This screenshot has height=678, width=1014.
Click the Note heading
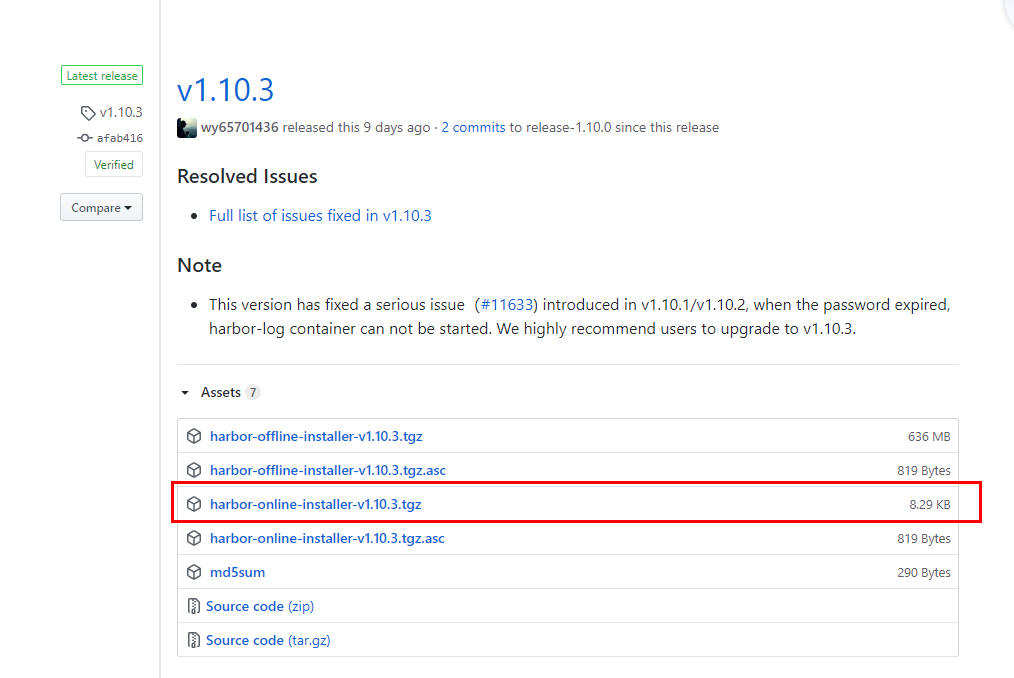point(200,265)
